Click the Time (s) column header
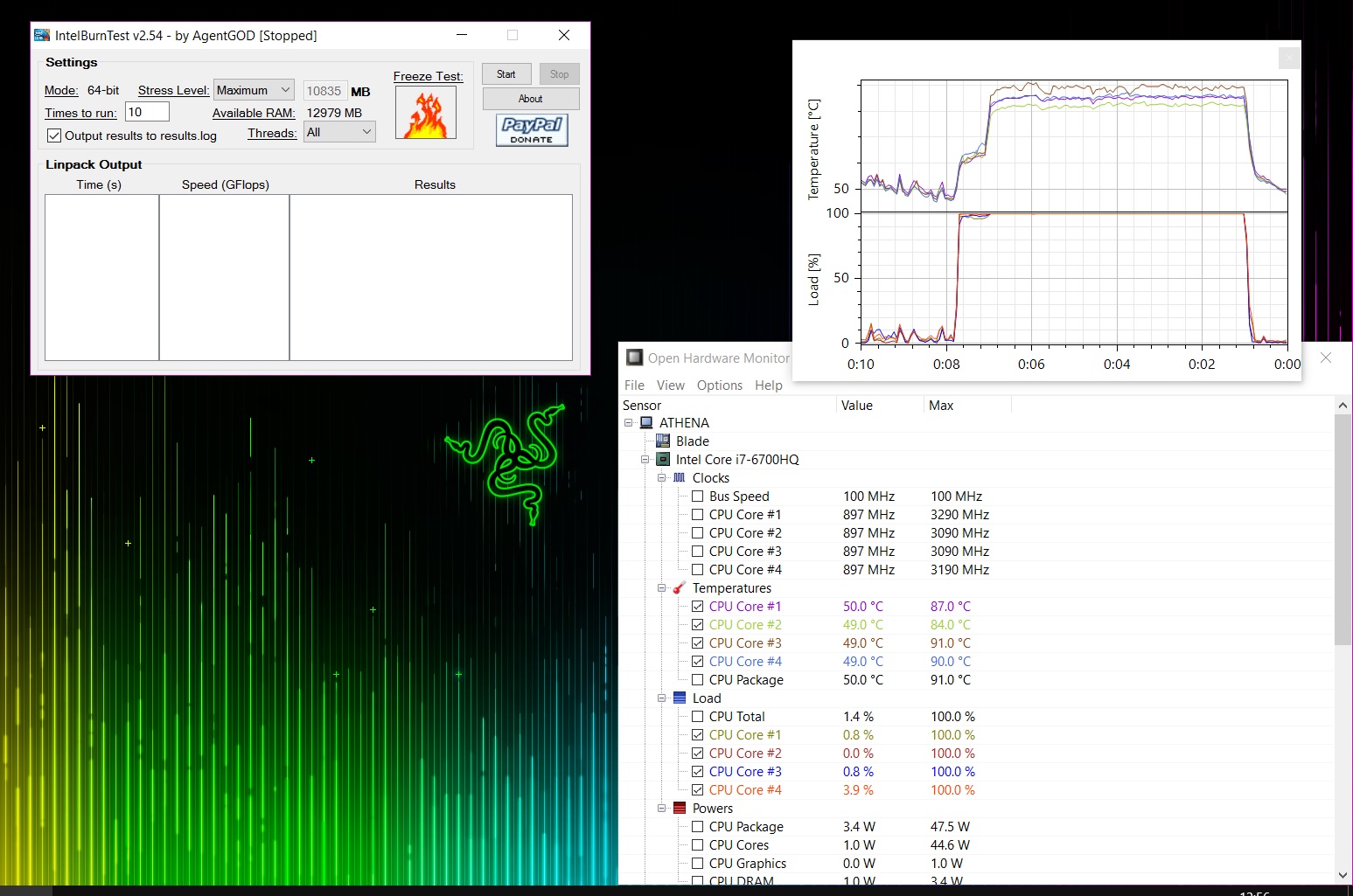 click(x=99, y=184)
